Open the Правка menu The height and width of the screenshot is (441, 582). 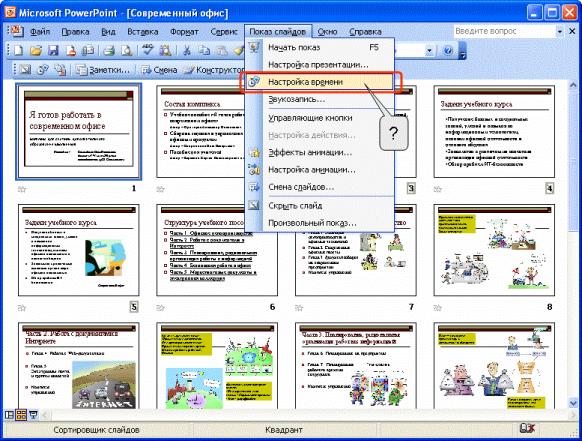tap(75, 32)
